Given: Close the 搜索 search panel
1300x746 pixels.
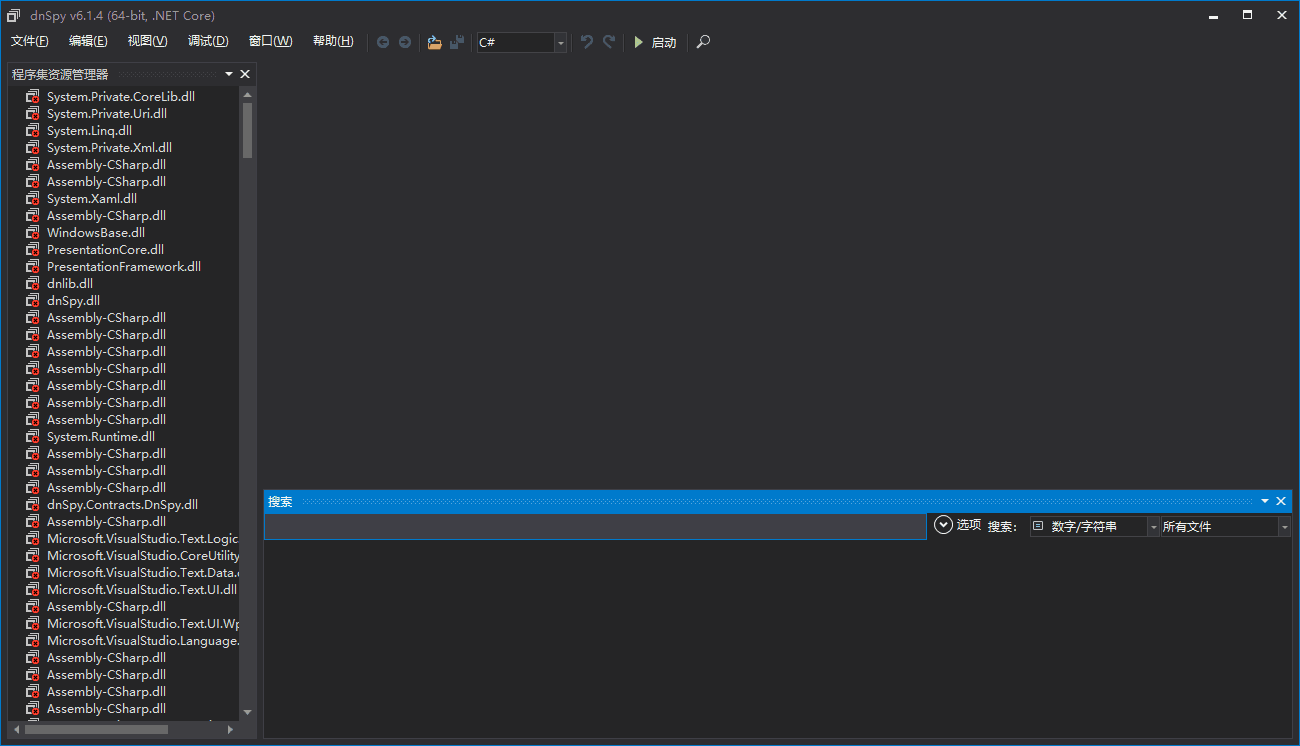Looking at the screenshot, I should (x=1281, y=501).
